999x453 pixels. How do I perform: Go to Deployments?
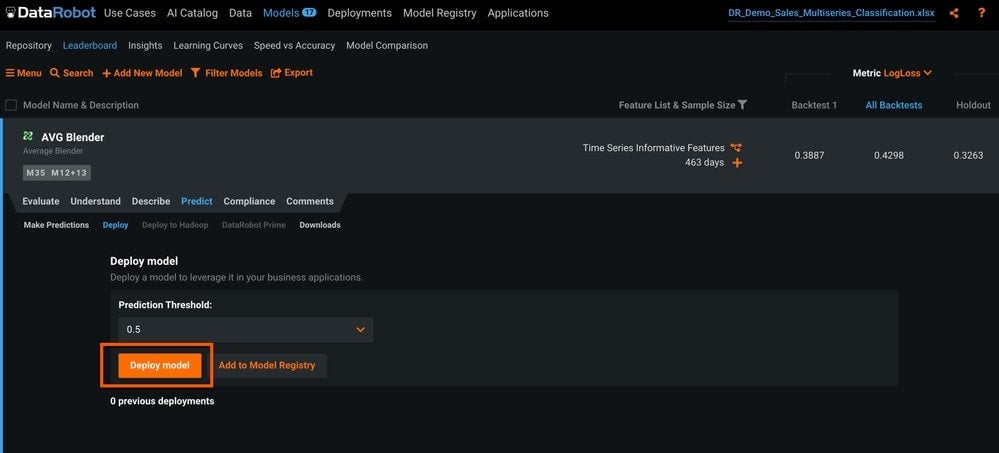(359, 13)
